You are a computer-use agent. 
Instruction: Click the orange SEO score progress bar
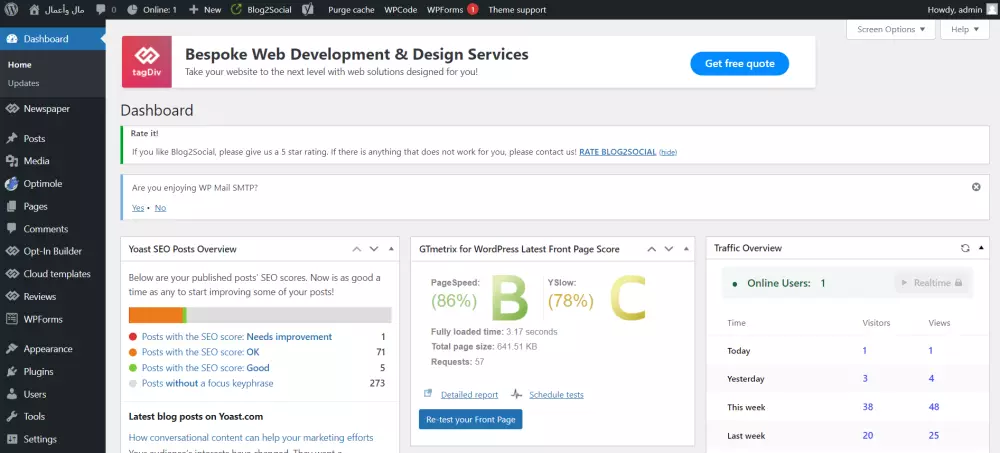coord(155,315)
